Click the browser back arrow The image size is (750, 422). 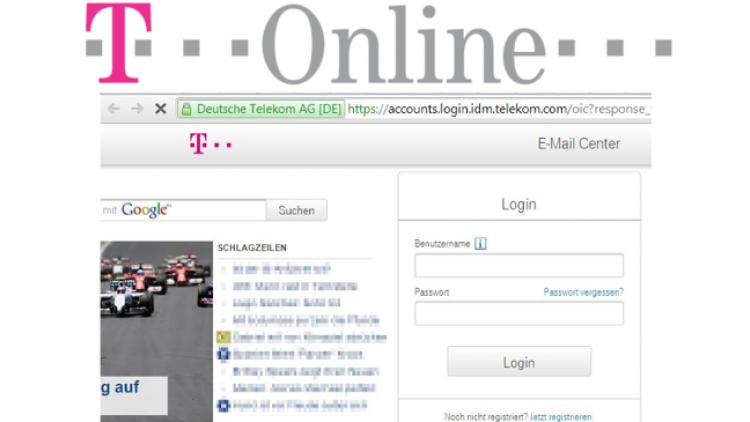113,109
